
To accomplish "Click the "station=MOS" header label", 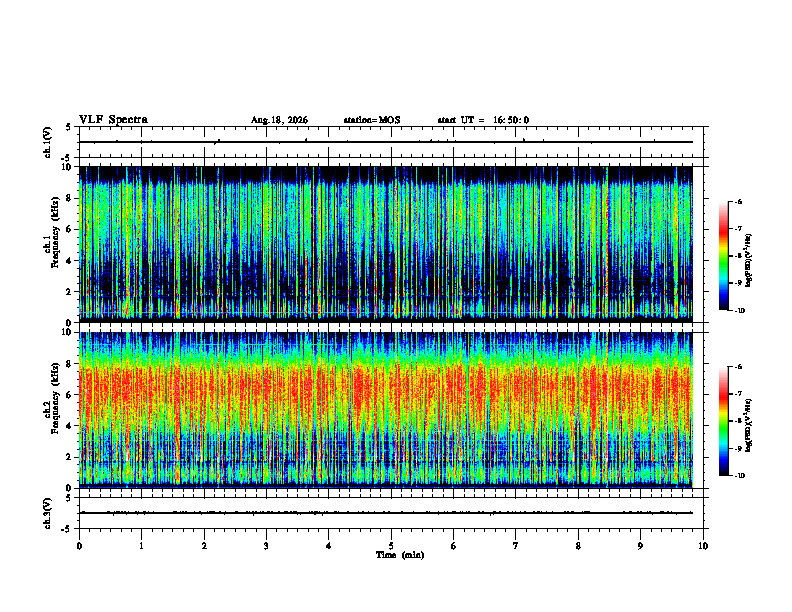I will (x=372, y=120).
